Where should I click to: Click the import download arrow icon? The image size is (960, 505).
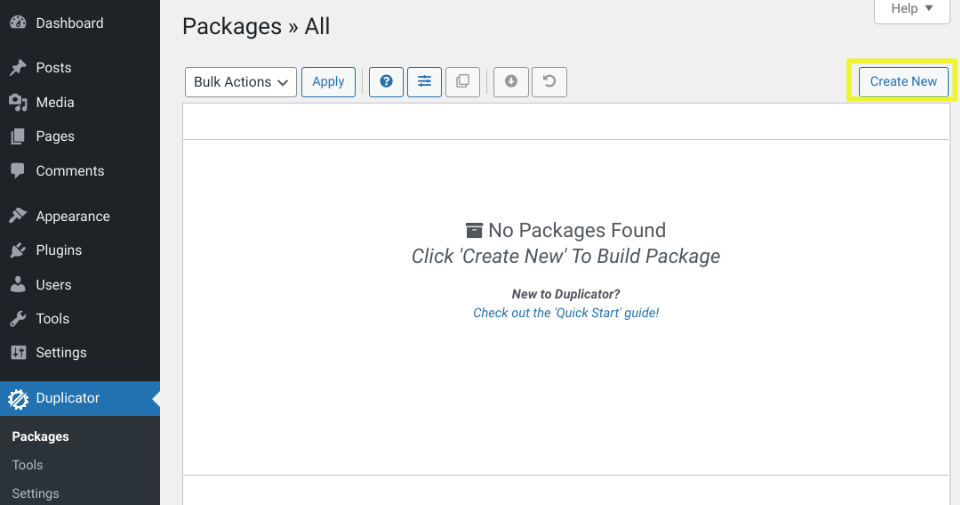tap(511, 82)
